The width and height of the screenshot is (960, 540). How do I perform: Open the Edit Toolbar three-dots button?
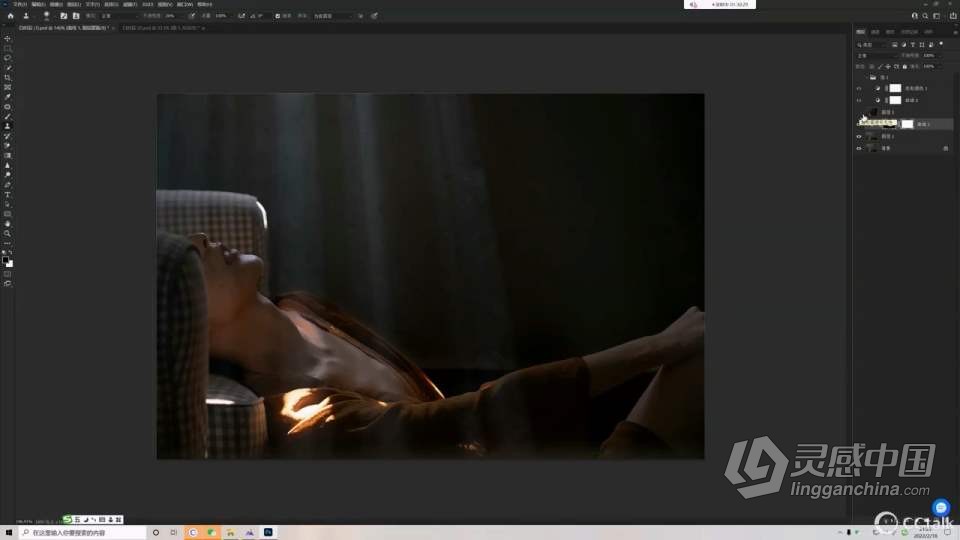(x=7, y=243)
